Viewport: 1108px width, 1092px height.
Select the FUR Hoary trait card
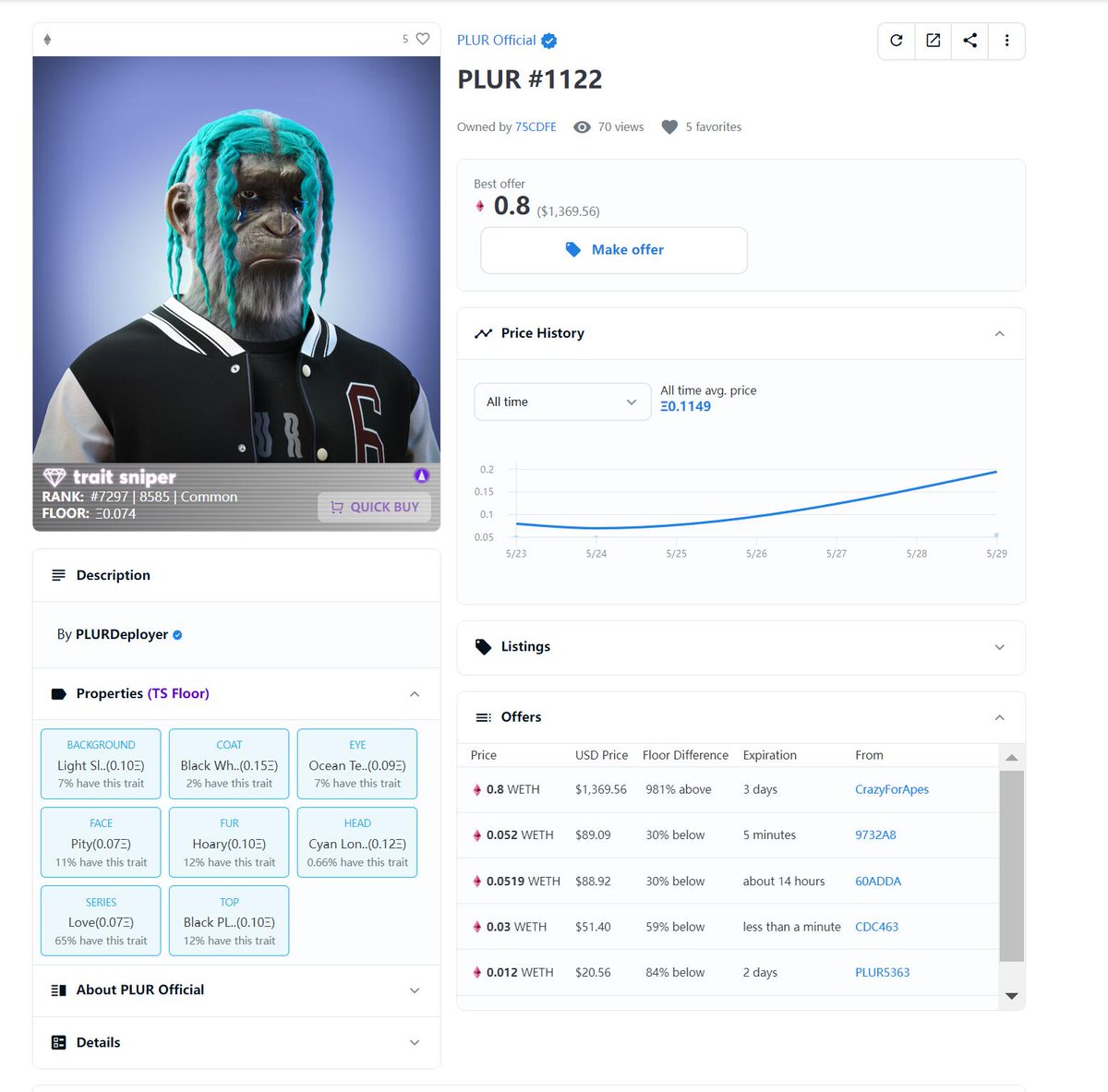[229, 843]
